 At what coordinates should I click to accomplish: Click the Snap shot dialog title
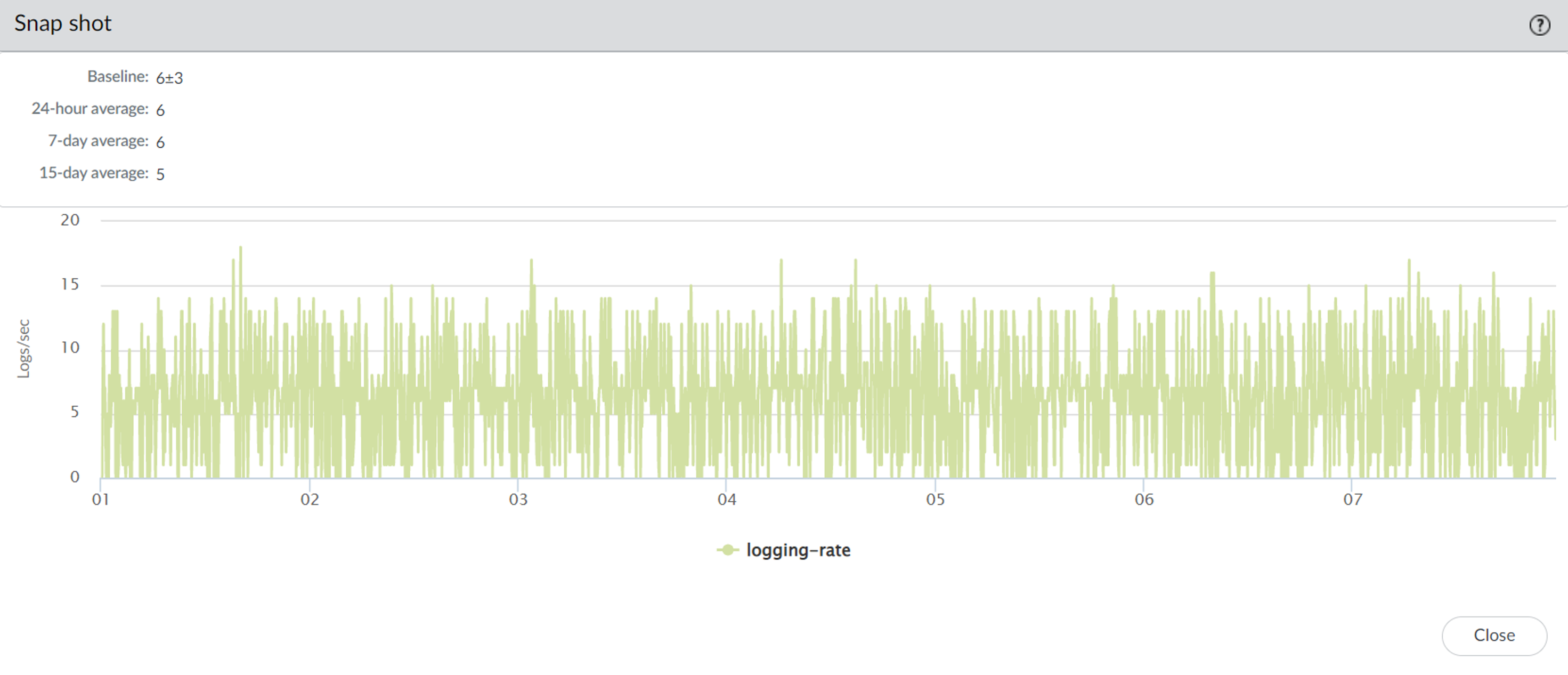(63, 23)
